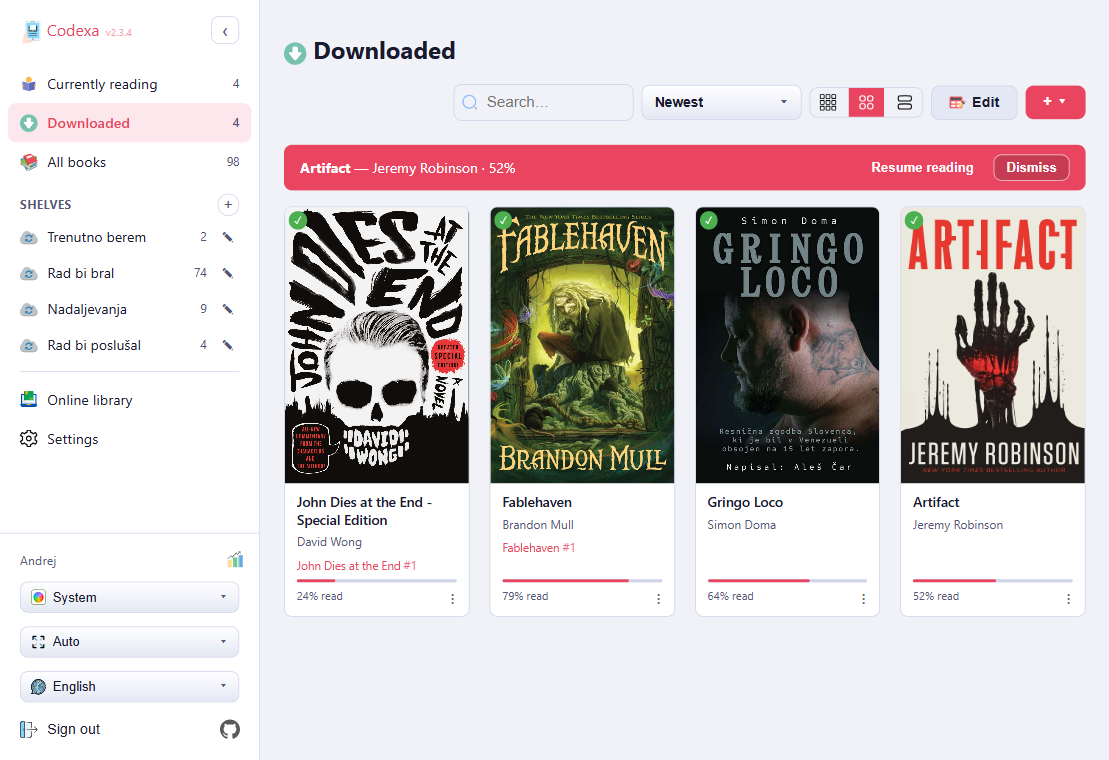Toggle downloaded checkmark on John Dies at the End
The image size is (1109, 760).
(x=298, y=220)
